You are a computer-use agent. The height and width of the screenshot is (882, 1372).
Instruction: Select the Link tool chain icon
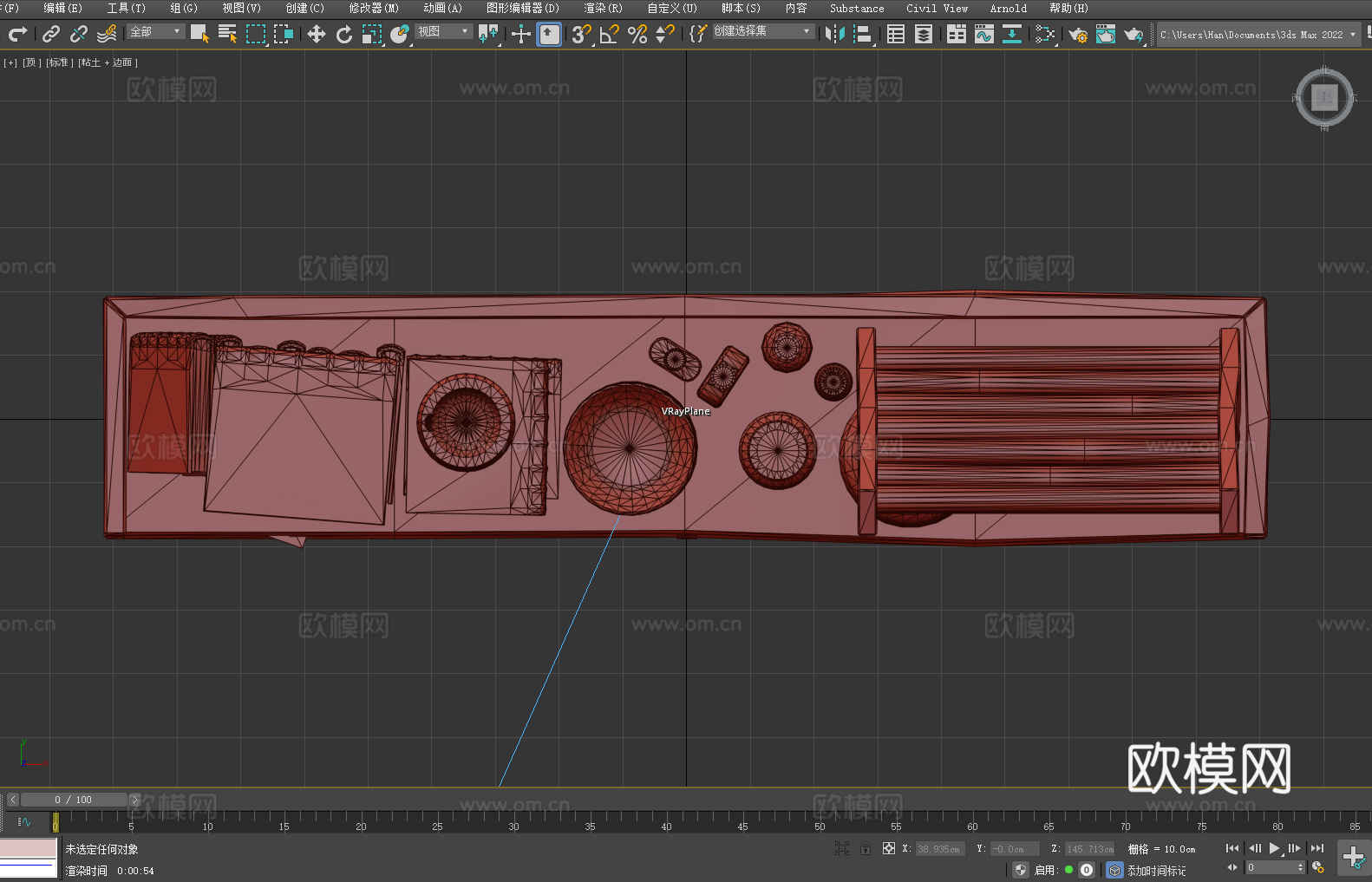click(x=51, y=34)
